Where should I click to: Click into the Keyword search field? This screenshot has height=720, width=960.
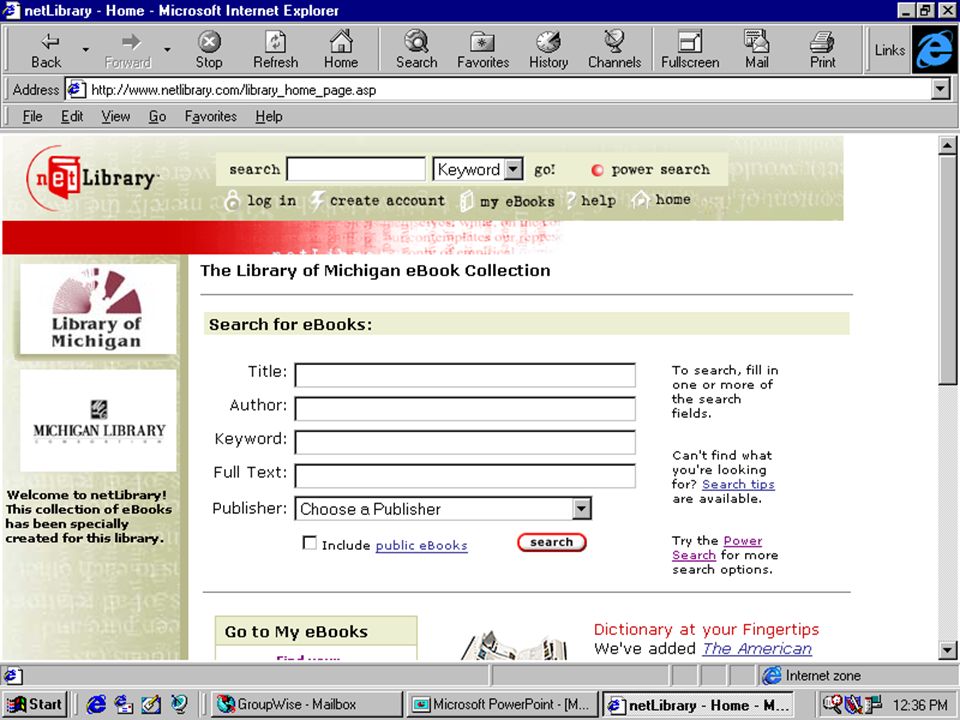465,442
